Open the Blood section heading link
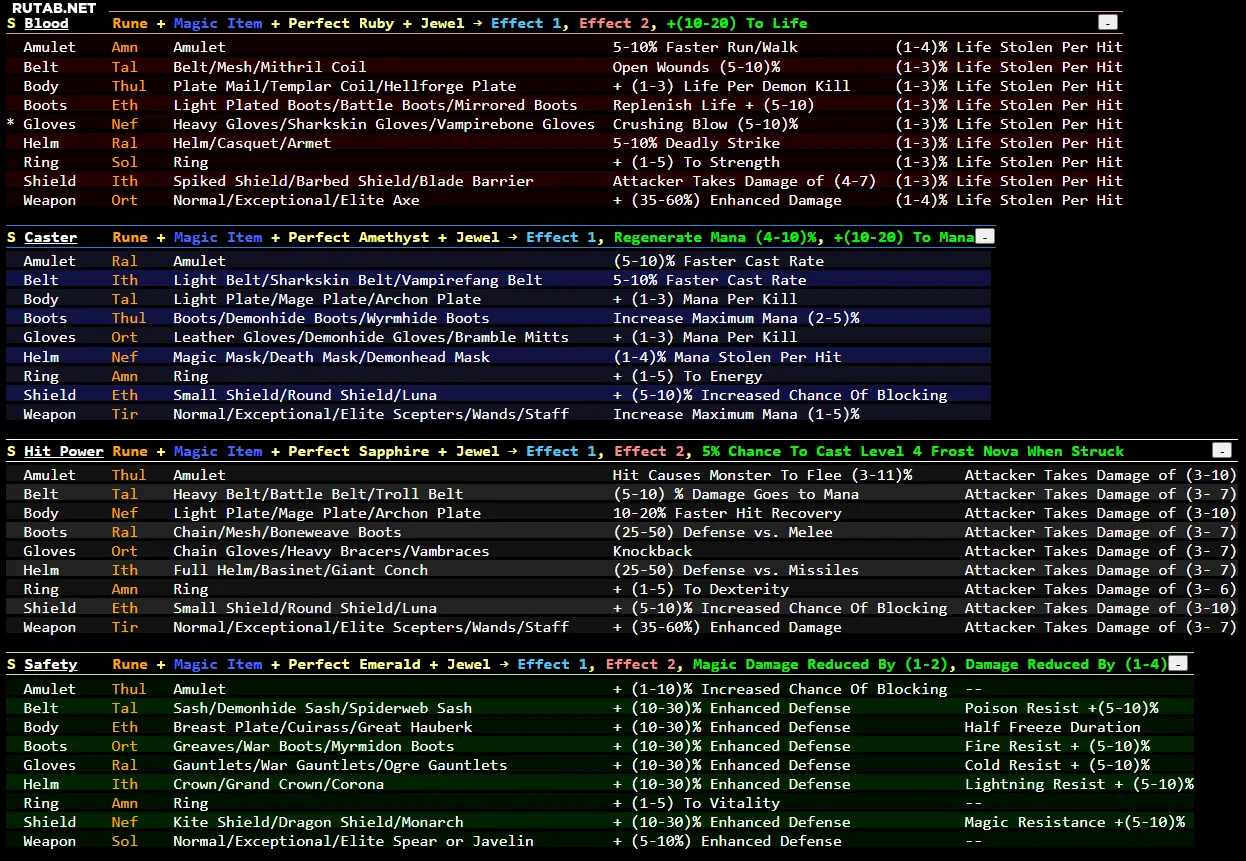This screenshot has height=861, width=1246. (x=46, y=23)
